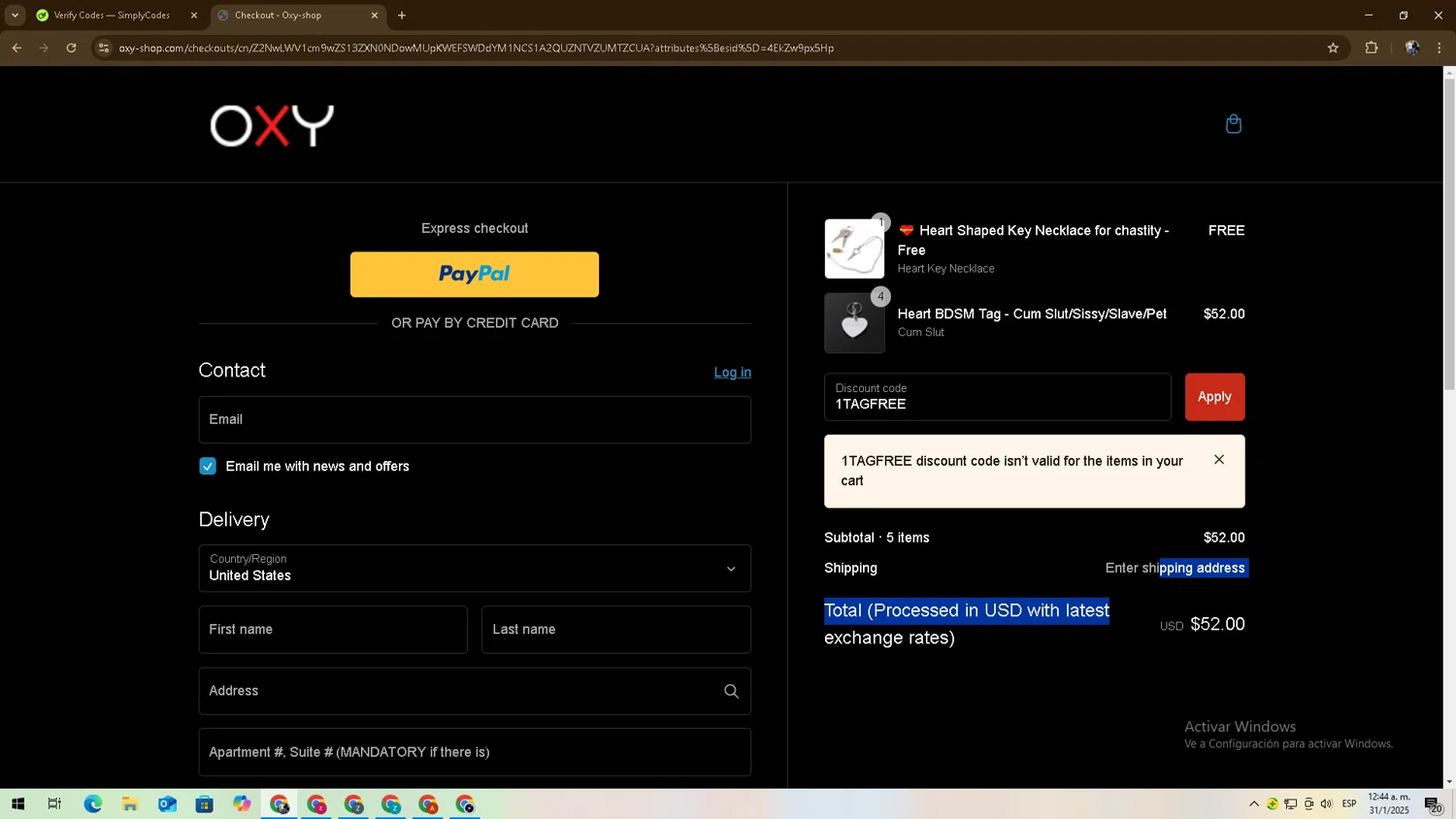Image resolution: width=1456 pixels, height=819 pixels.
Task: Follow the Log in link
Action: 732,373
